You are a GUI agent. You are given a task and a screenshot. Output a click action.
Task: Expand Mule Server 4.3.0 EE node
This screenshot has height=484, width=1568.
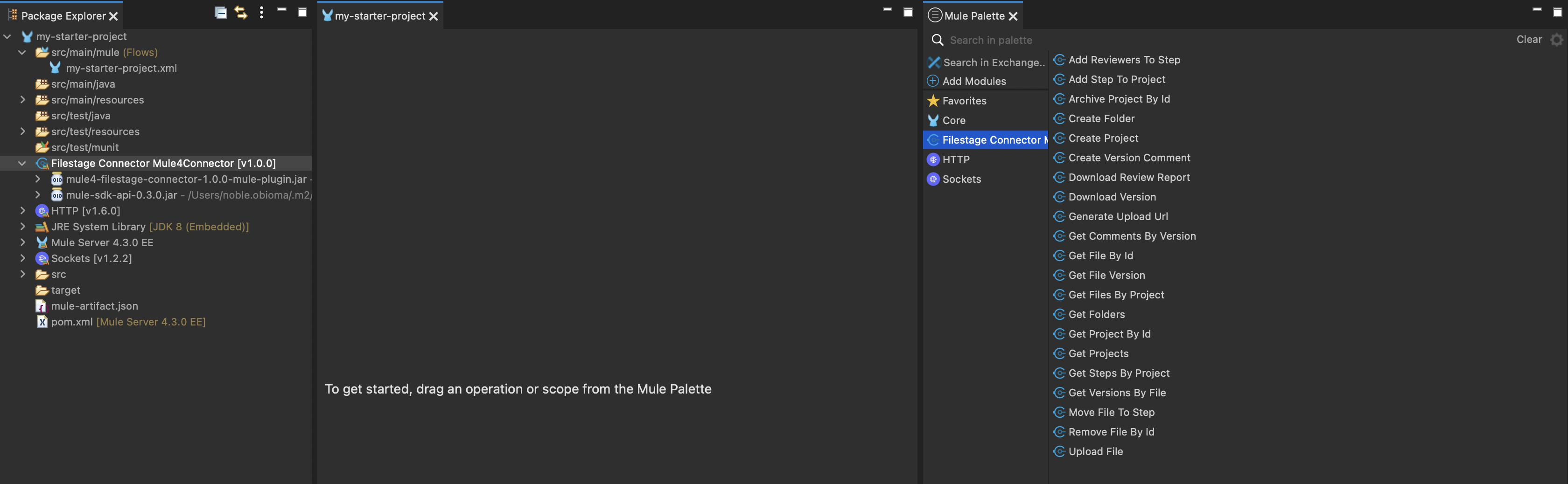22,242
